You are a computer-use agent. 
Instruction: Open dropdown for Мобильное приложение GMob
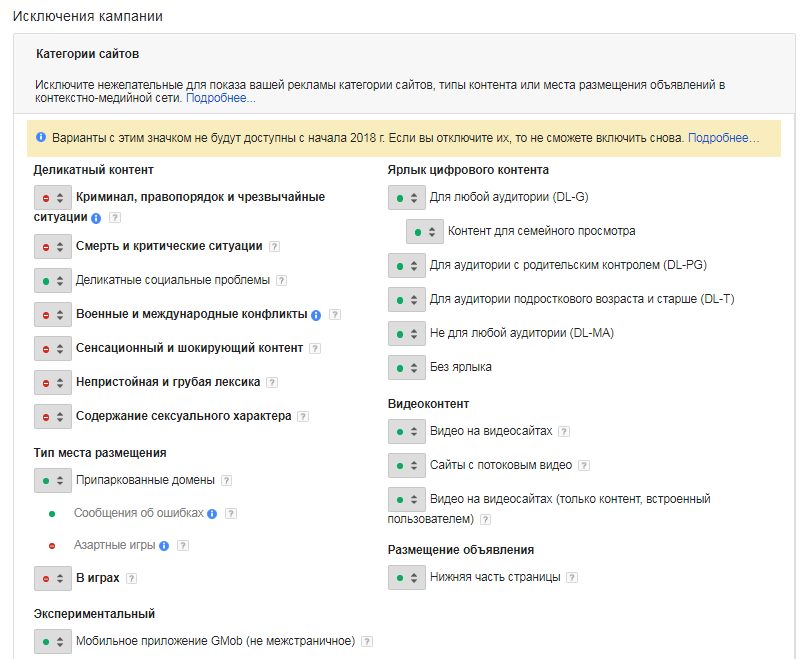(53, 642)
